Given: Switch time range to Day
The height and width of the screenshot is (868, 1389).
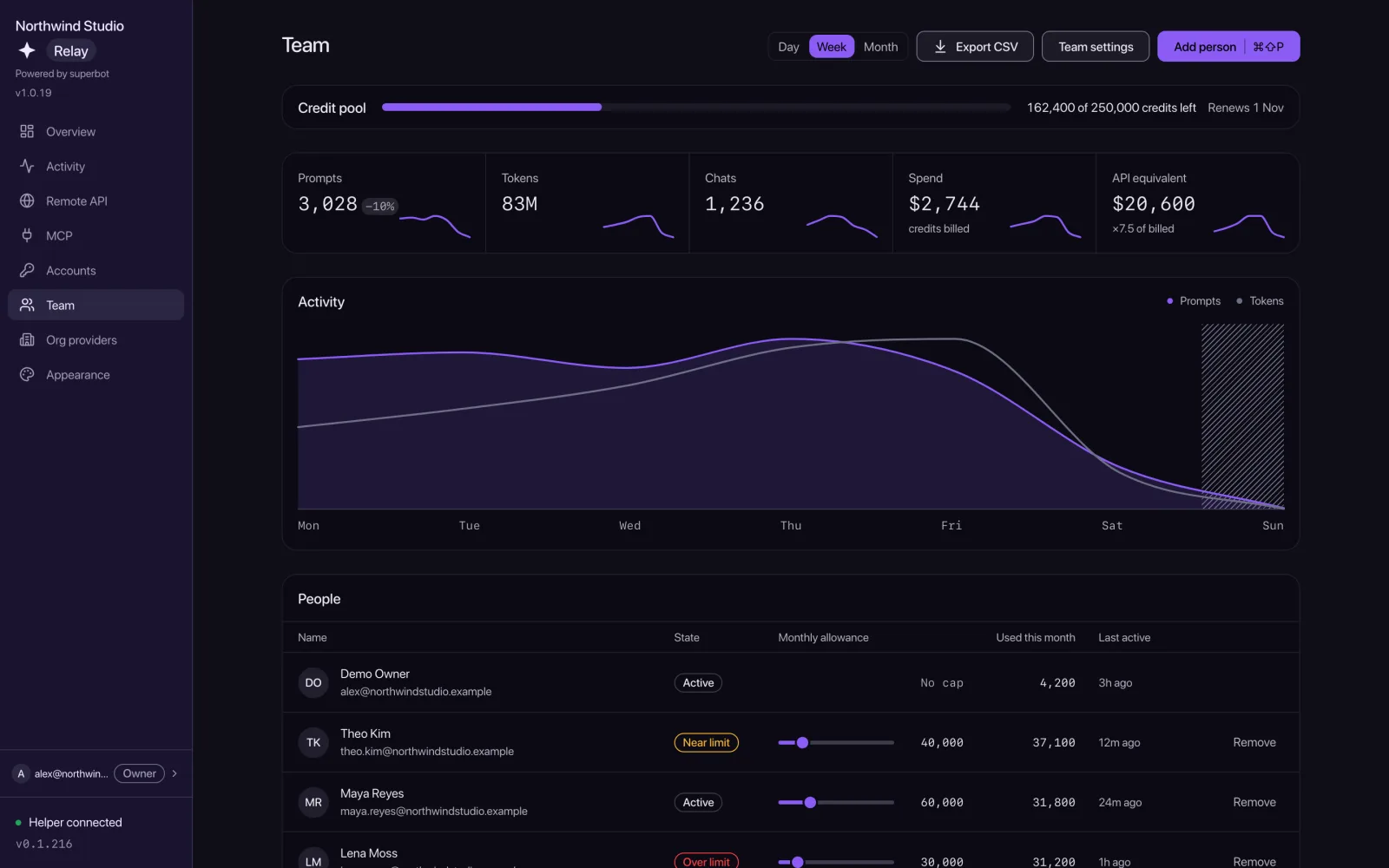Looking at the screenshot, I should (788, 47).
